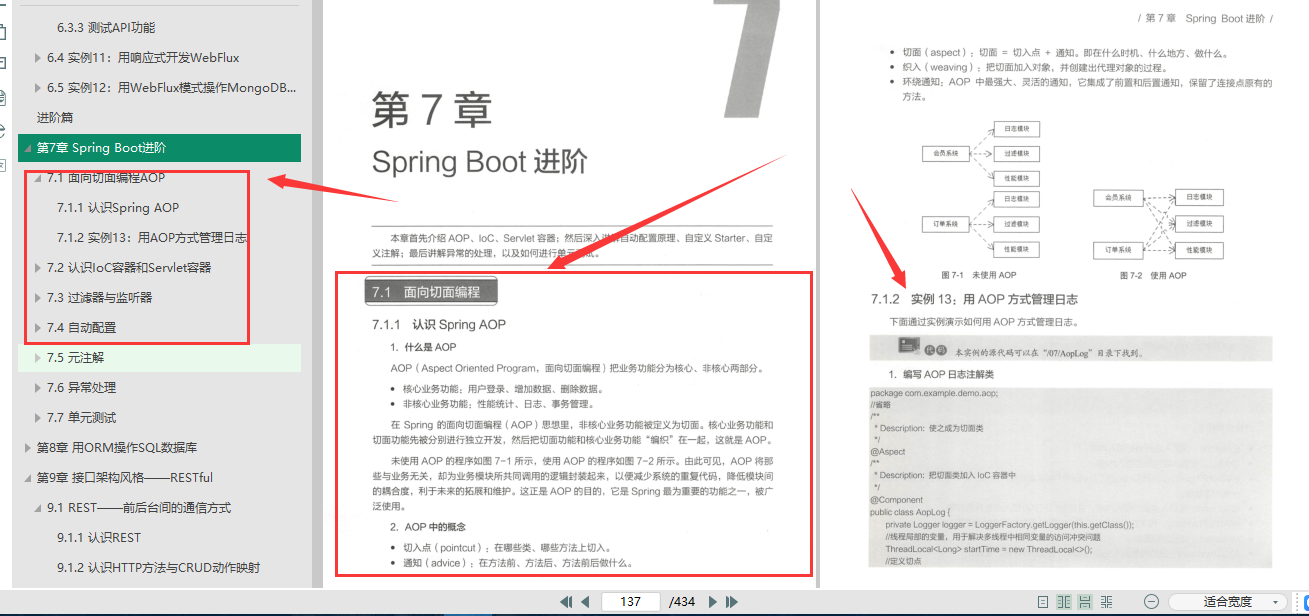1309x616 pixels.
Task: Zoom out with the minus button
Action: tap(1151, 601)
